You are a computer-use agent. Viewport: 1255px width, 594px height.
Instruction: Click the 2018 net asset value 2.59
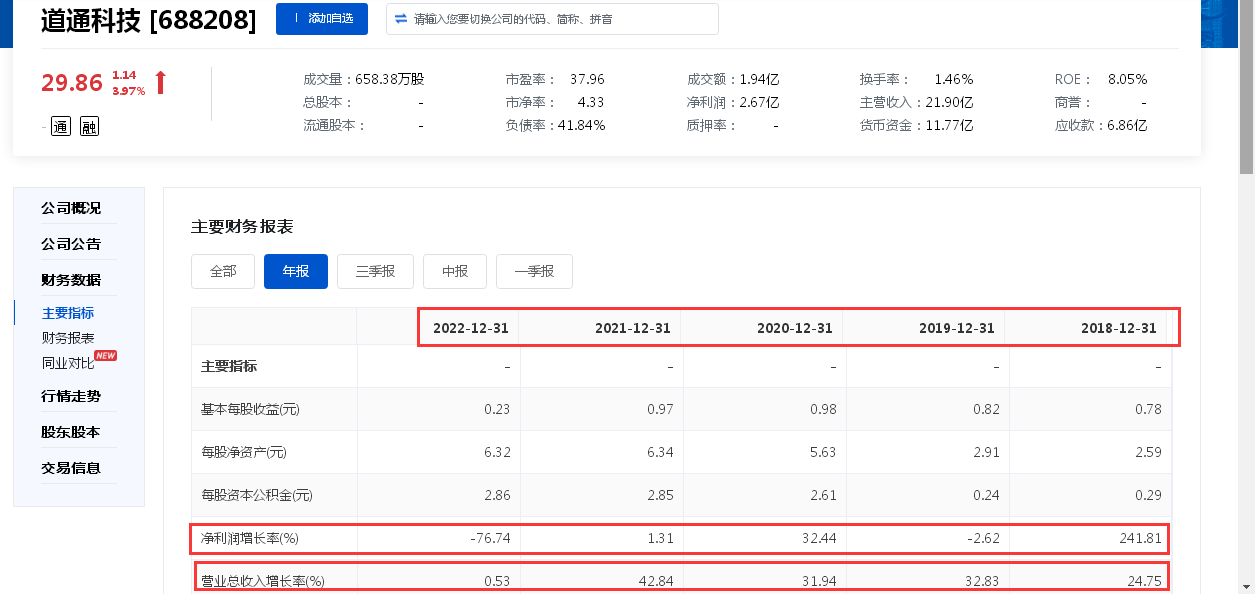[1148, 452]
